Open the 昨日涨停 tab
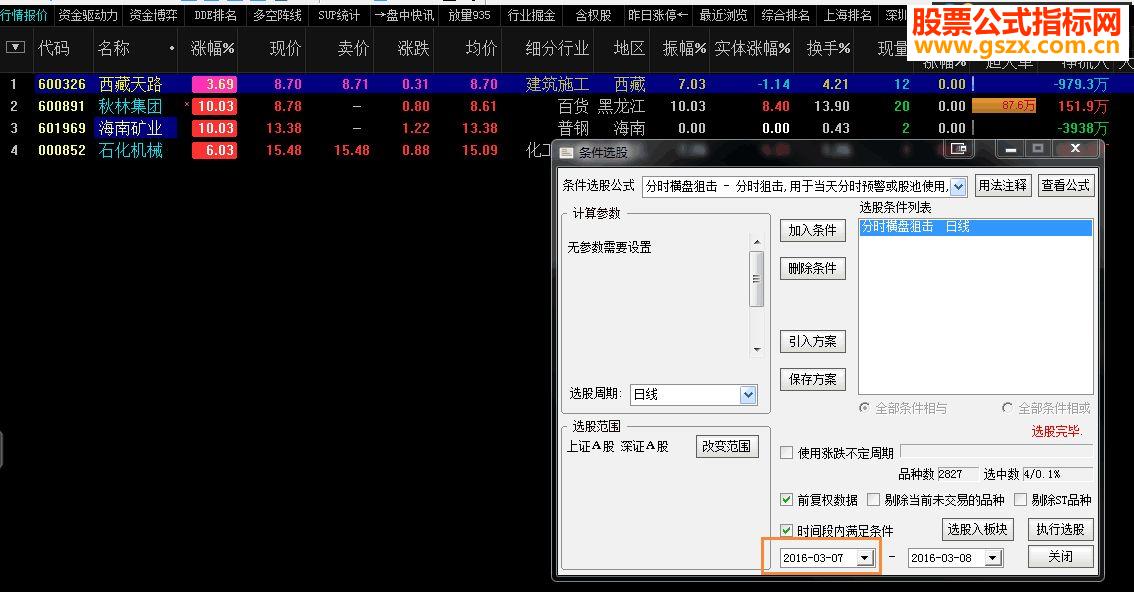Viewport: 1134px width, 592px height. coord(657,15)
